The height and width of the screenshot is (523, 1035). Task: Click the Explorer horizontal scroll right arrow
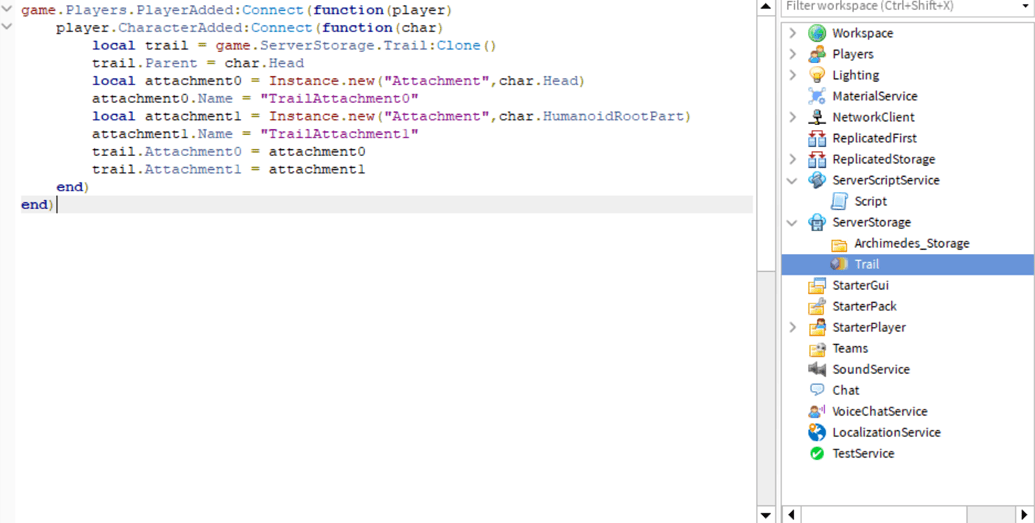pyautogui.click(x=1024, y=515)
